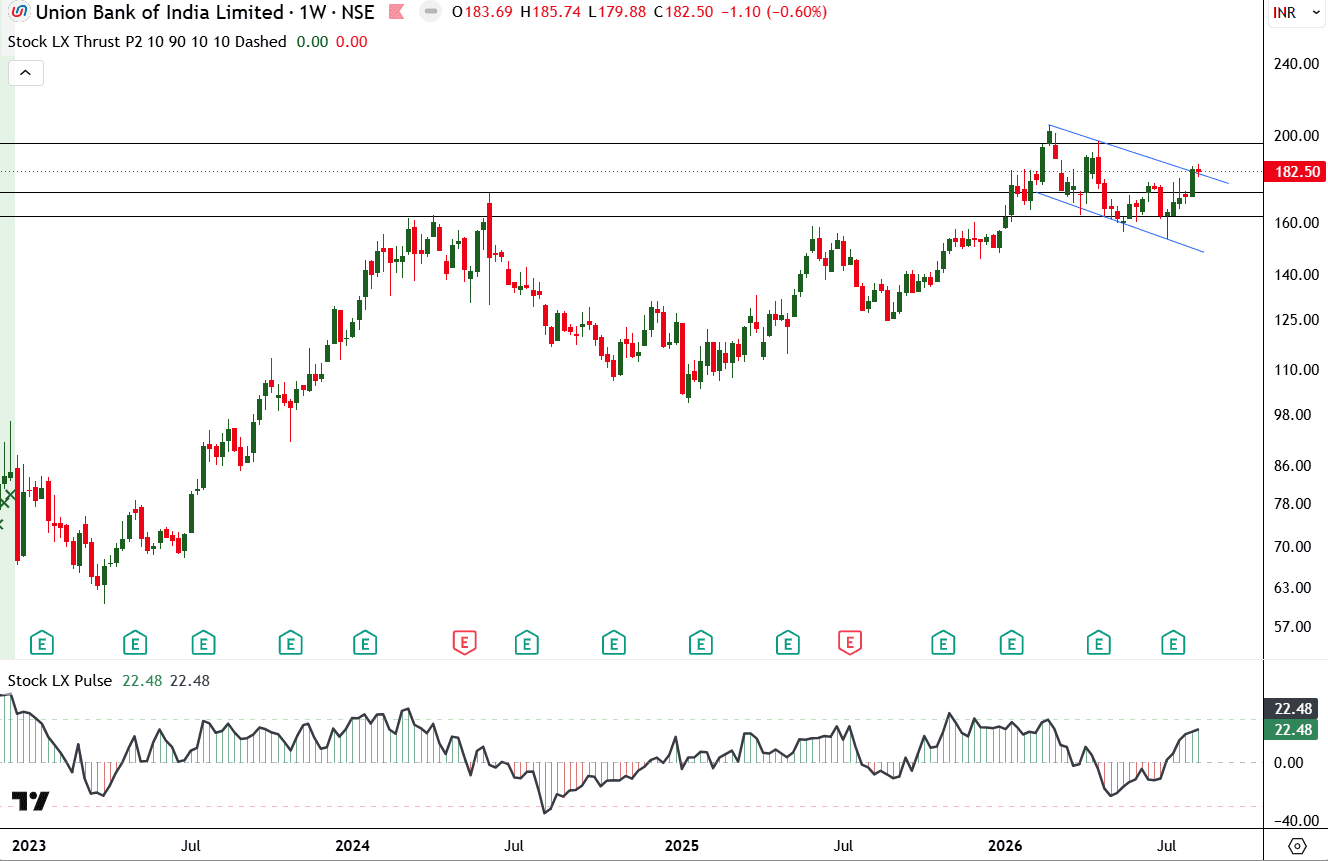Open the earnings marker at January 2025
1328x861 pixels.
tap(701, 642)
